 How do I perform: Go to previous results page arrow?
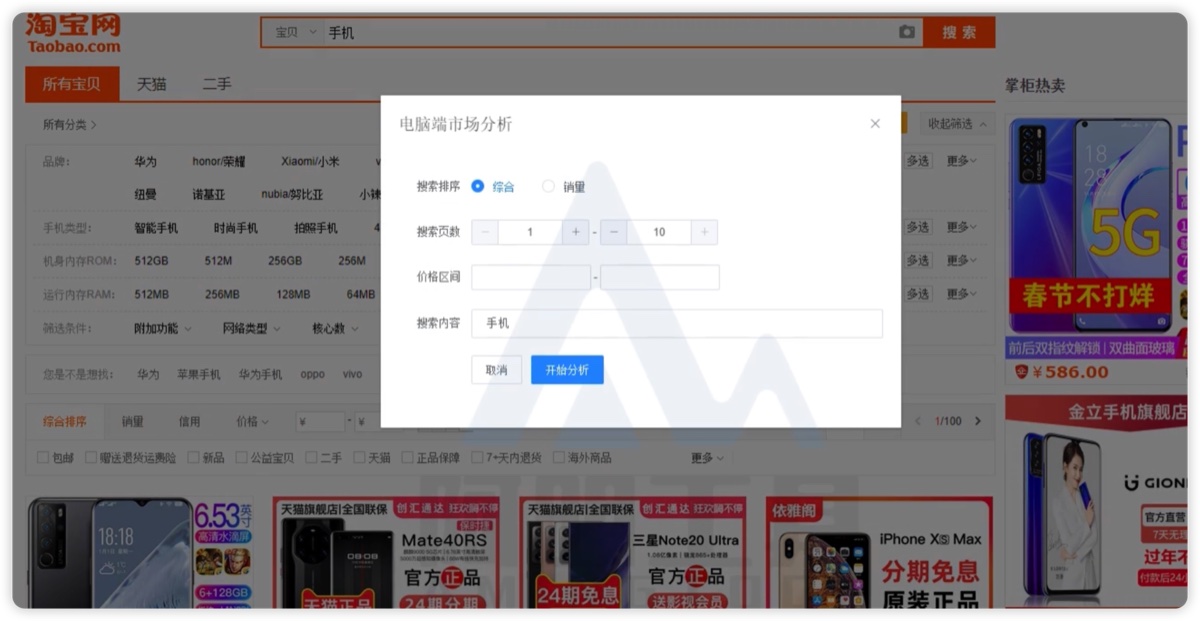(x=918, y=421)
